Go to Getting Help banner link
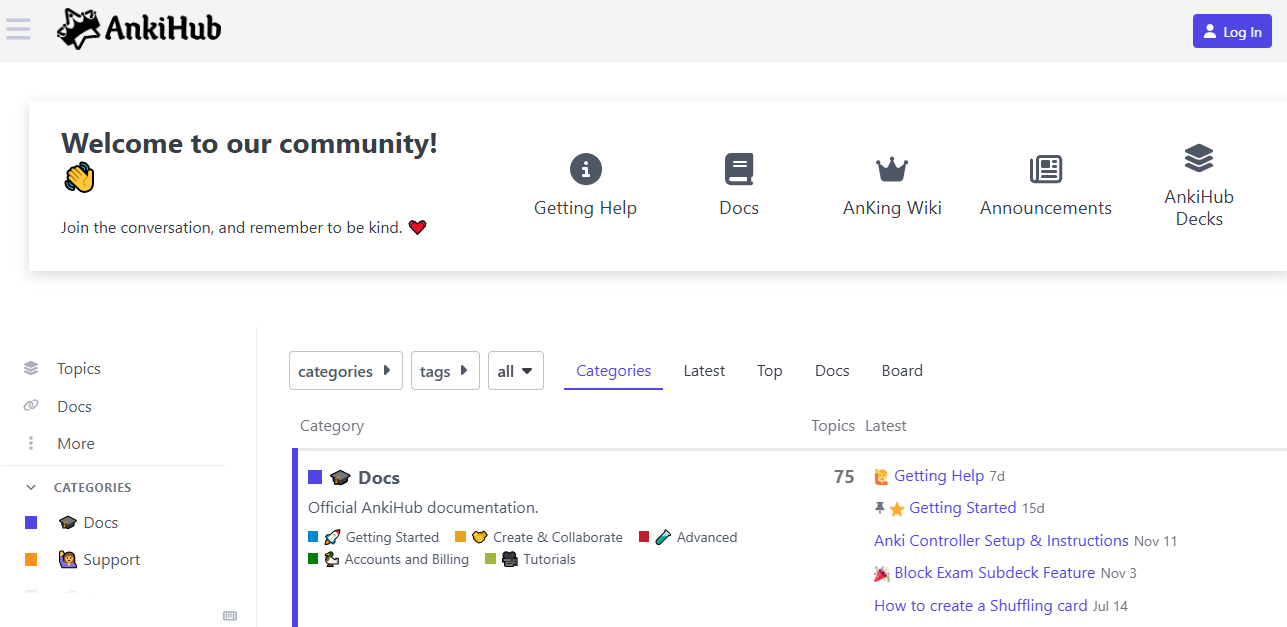Screen dimensions: 1287x627 coord(585,208)
